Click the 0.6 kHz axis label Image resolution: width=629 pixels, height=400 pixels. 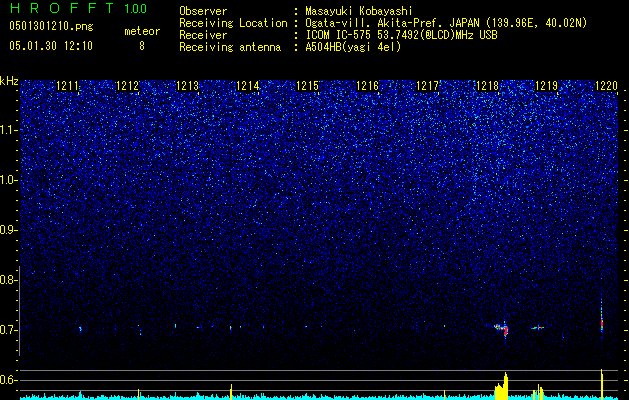(x=9, y=380)
